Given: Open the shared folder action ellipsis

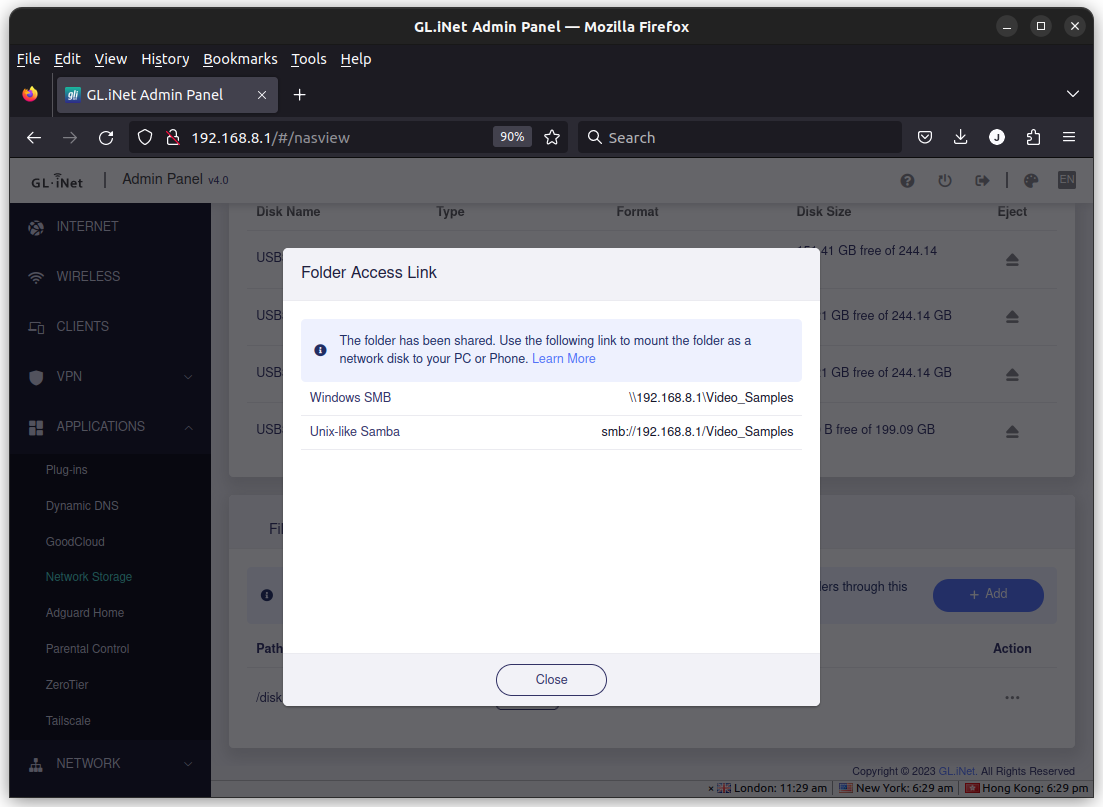Looking at the screenshot, I should [x=1012, y=697].
